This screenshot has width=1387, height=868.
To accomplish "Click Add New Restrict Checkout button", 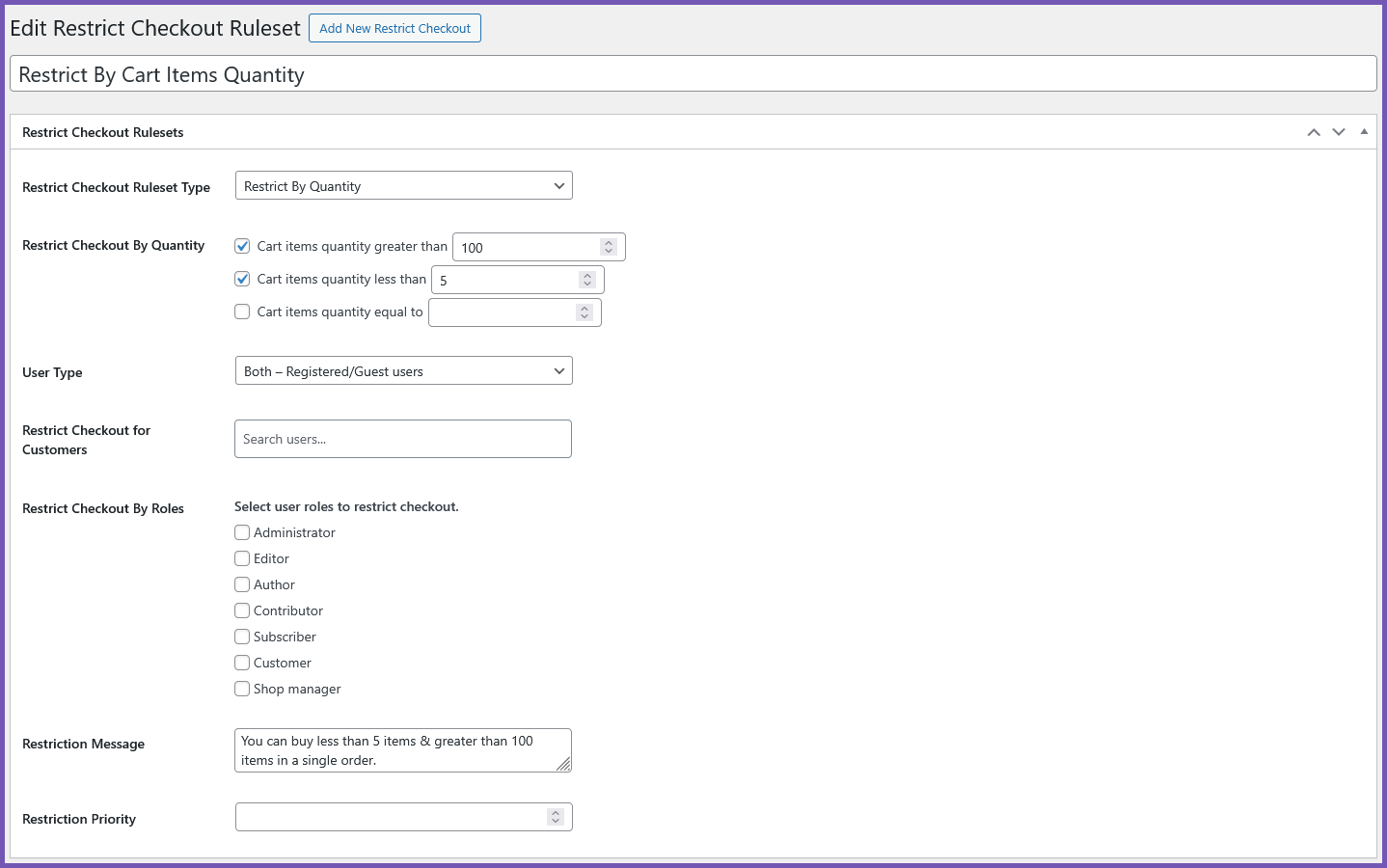I will click(394, 28).
